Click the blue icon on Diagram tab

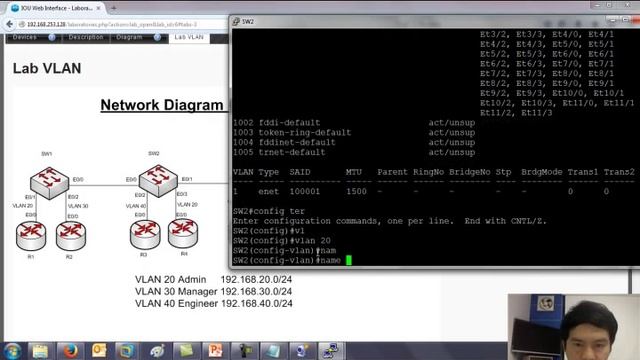point(157,38)
